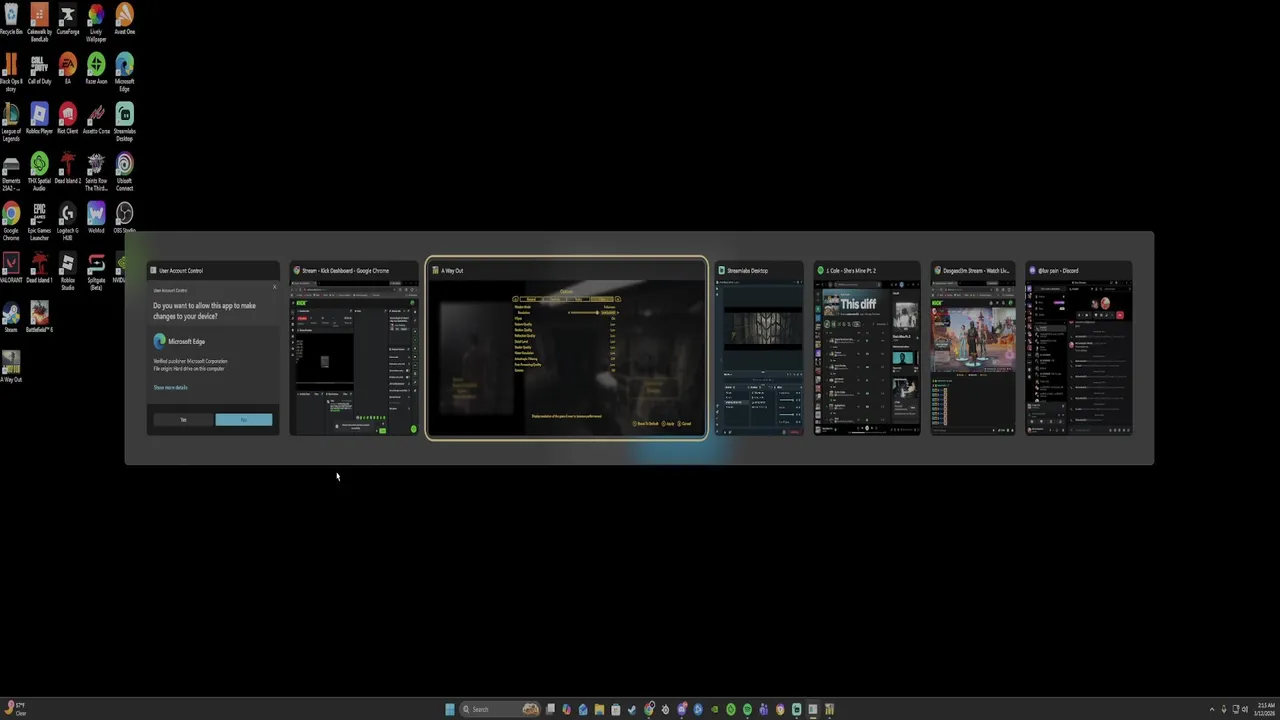The width and height of the screenshot is (1280, 720).
Task: Open the weather widget on taskbar
Action: 15,709
